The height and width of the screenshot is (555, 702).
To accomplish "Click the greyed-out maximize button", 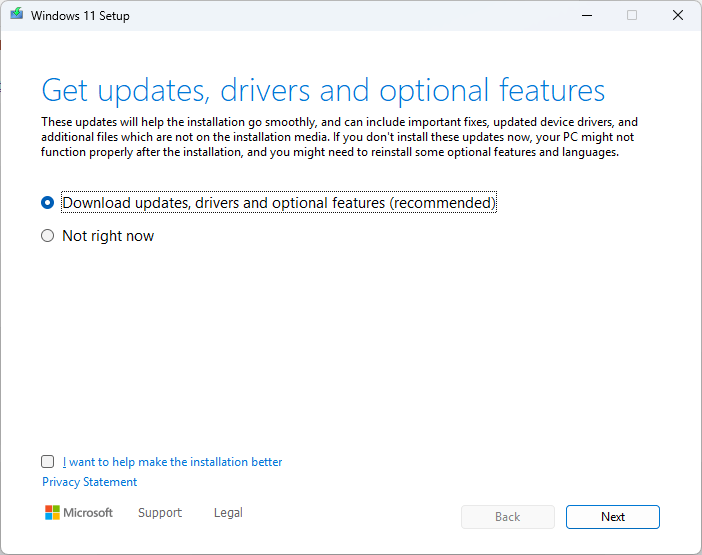I will pos(632,16).
